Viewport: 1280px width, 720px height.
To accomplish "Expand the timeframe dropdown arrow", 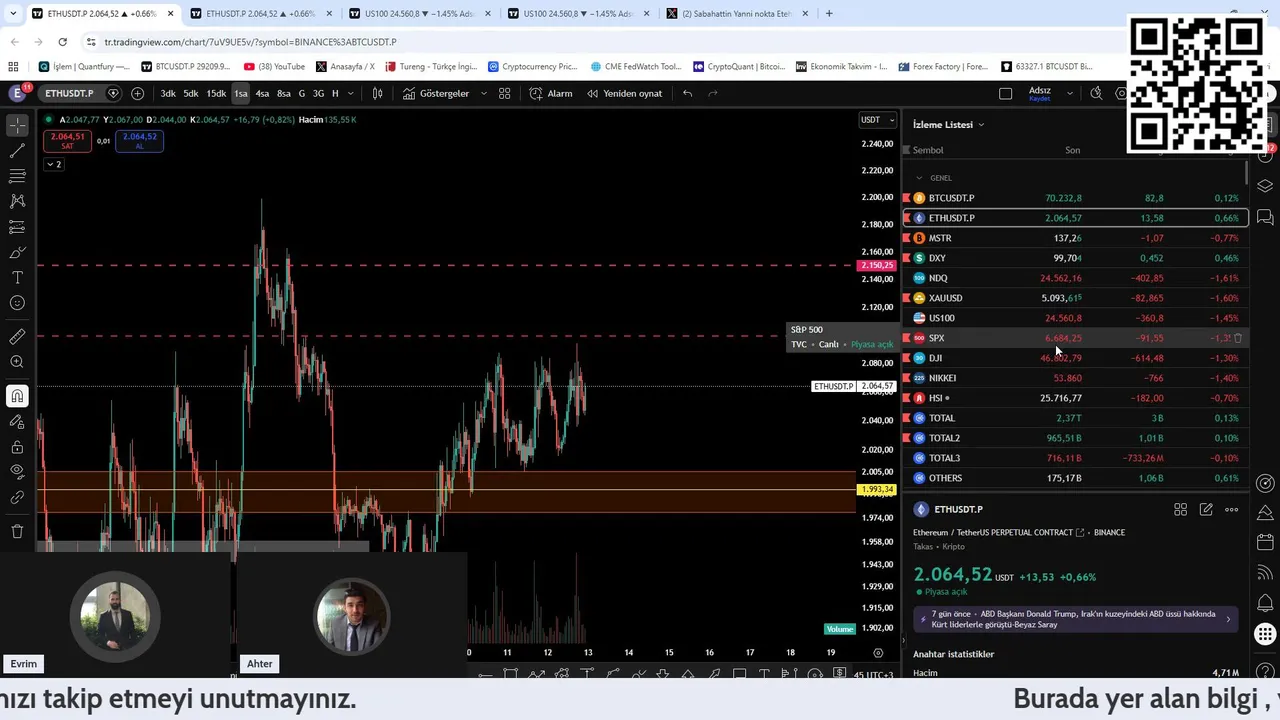I will [x=351, y=93].
